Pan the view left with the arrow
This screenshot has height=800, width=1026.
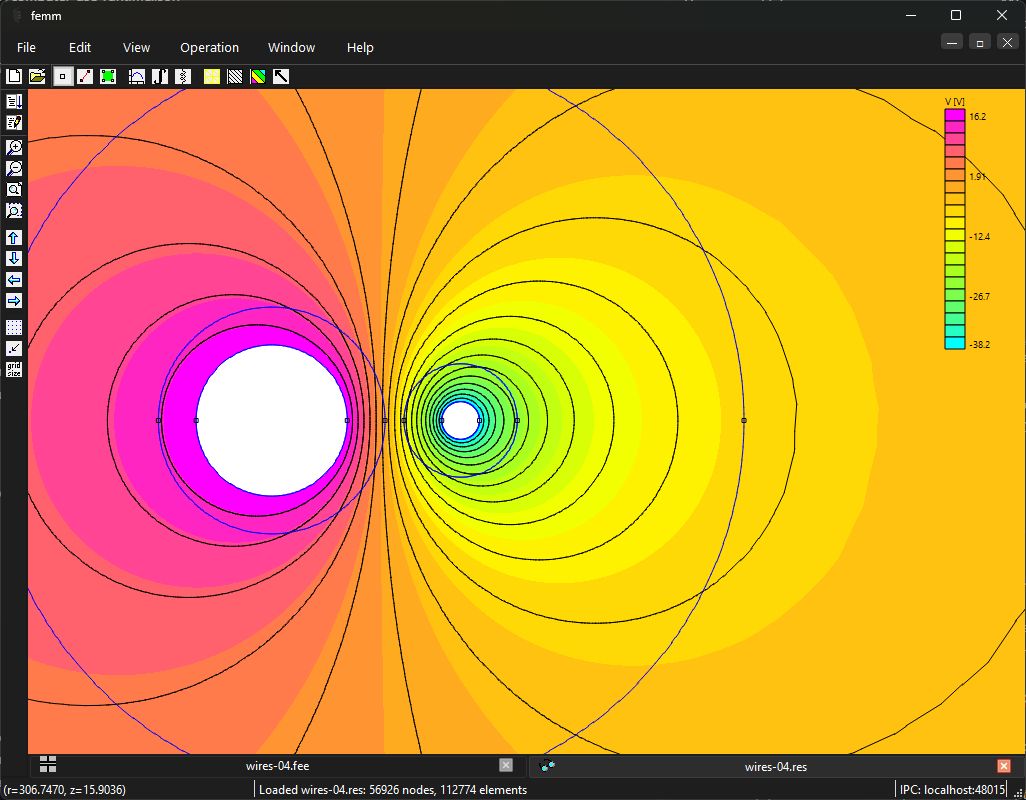coord(14,279)
